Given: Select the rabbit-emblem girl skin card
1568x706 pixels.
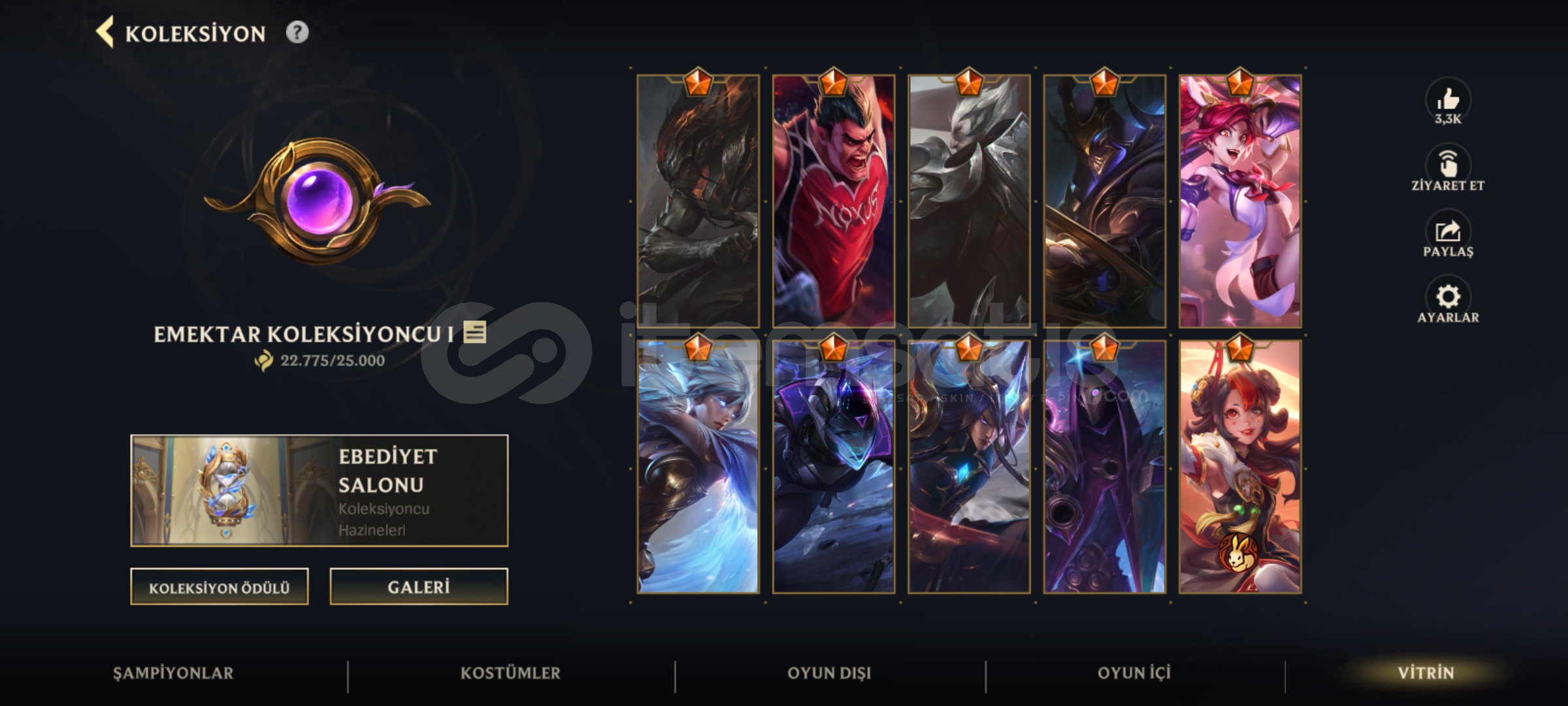Looking at the screenshot, I should (x=1240, y=467).
